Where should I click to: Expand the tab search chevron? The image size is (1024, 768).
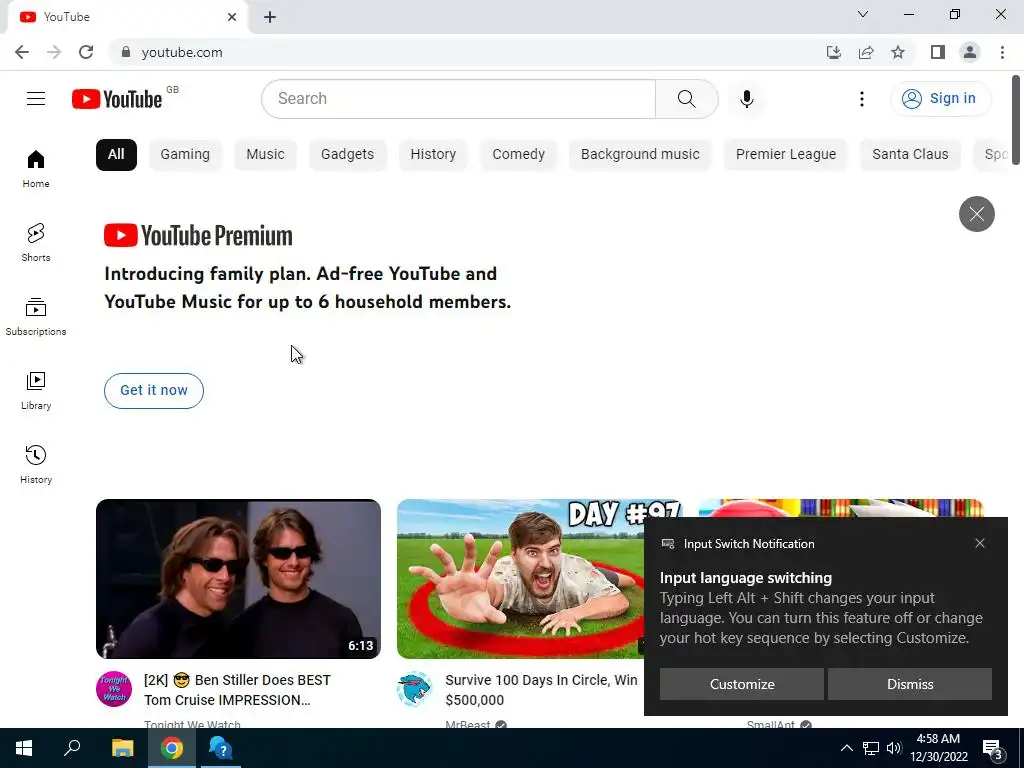(863, 14)
